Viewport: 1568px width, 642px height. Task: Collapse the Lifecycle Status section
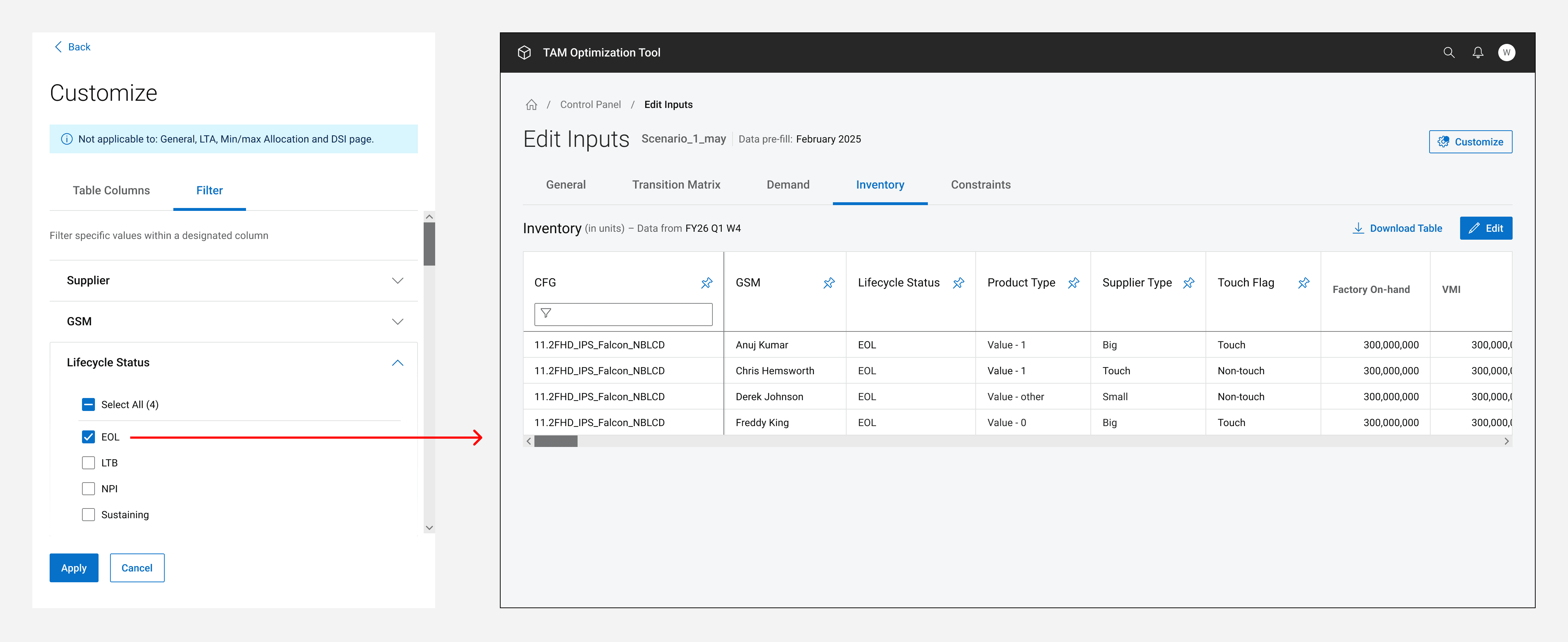pyautogui.click(x=397, y=362)
